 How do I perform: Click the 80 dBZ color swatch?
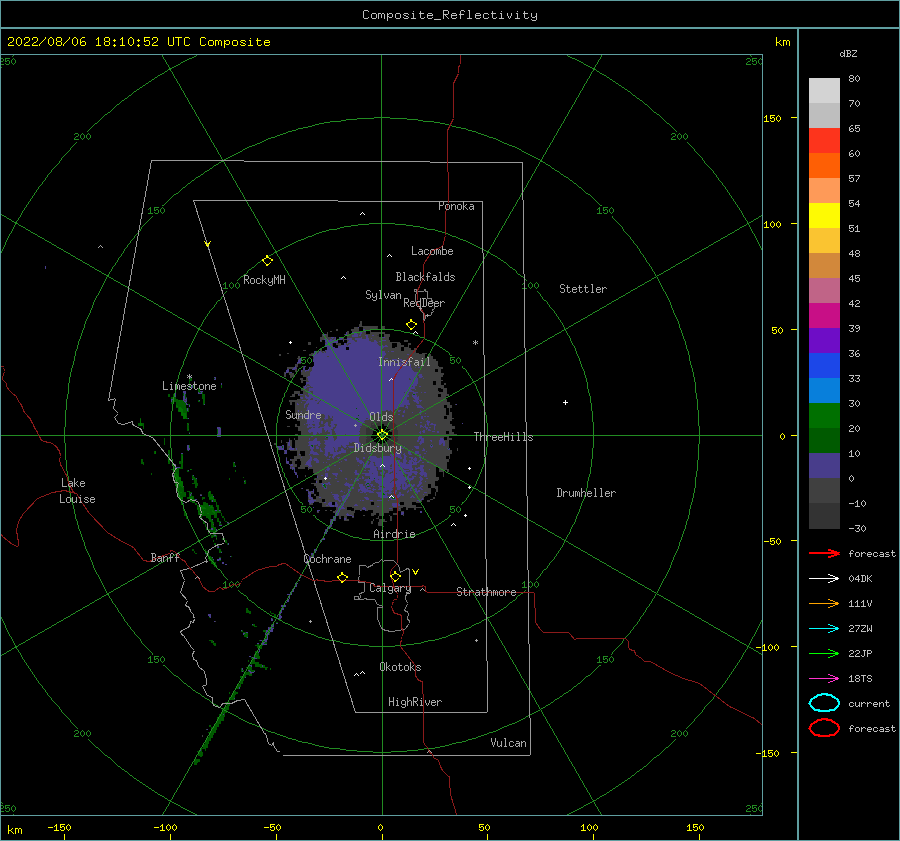tap(824, 90)
